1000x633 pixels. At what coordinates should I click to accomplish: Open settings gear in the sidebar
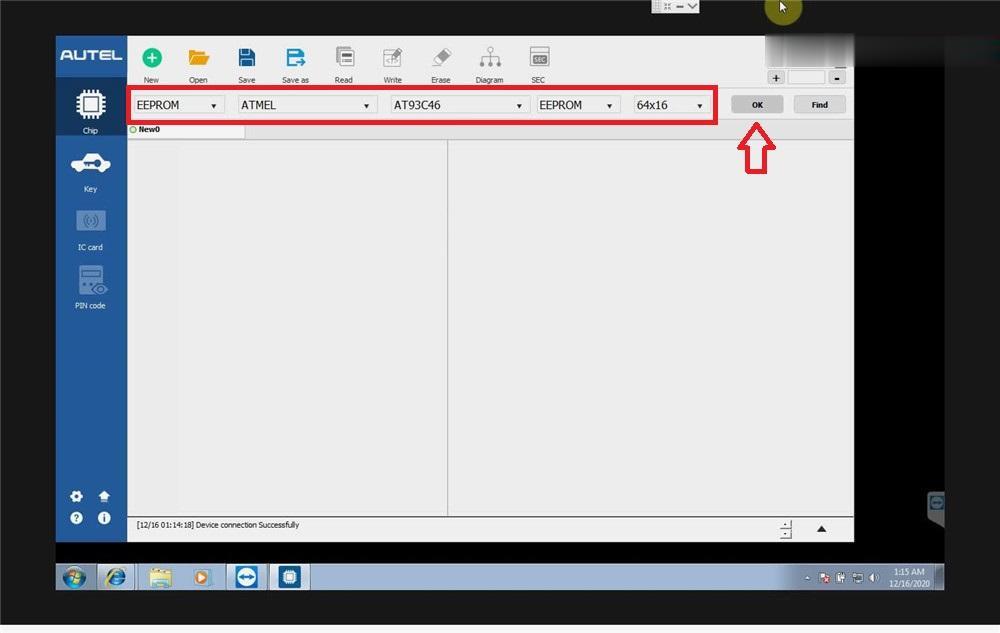77,496
